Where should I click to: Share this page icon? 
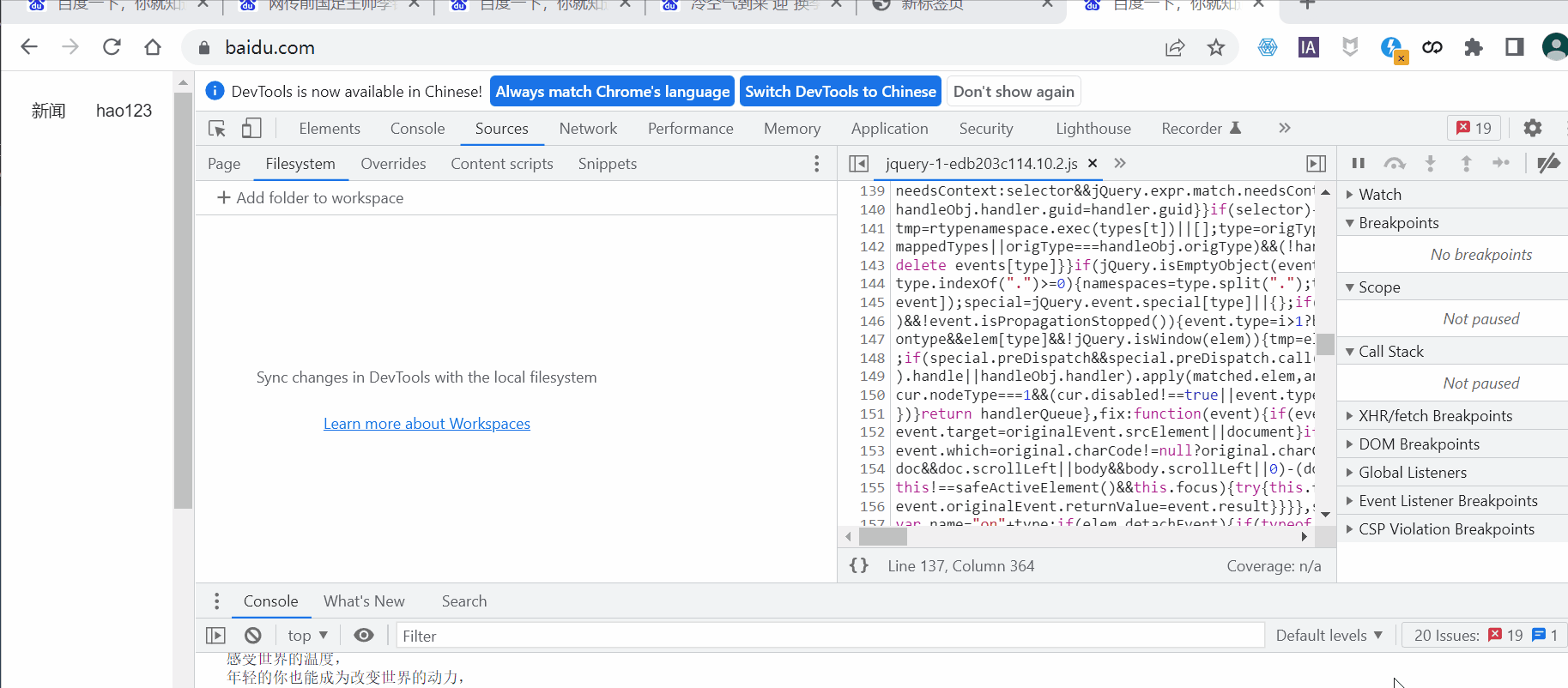[x=1175, y=48]
